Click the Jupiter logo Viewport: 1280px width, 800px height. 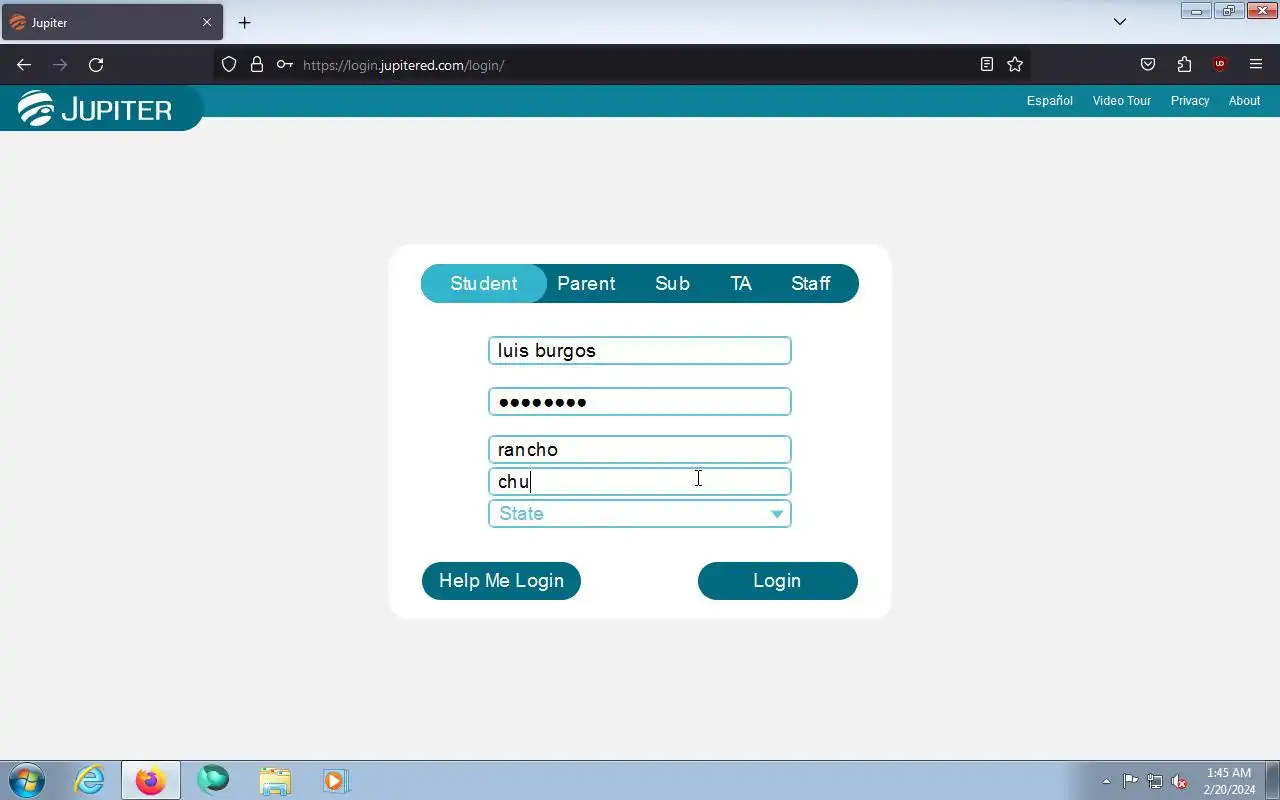96,108
